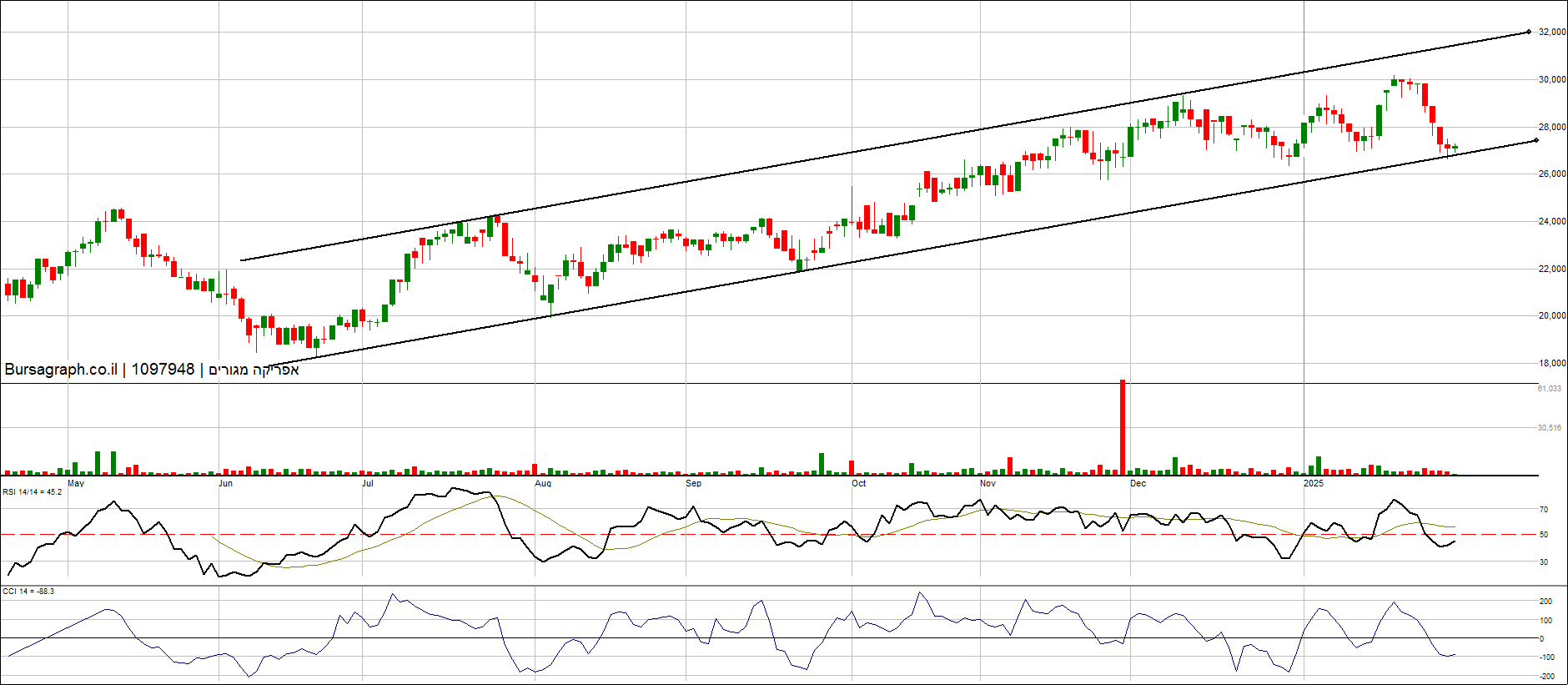Screen dimensions: 1568x685
Task: Click the tallest red volume bar
Action: click(1123, 427)
